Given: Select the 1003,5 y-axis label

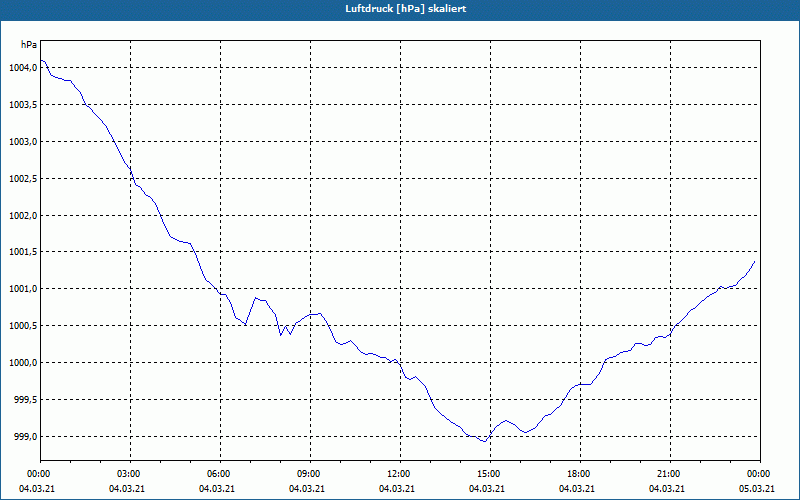Looking at the screenshot, I should coord(23,105).
